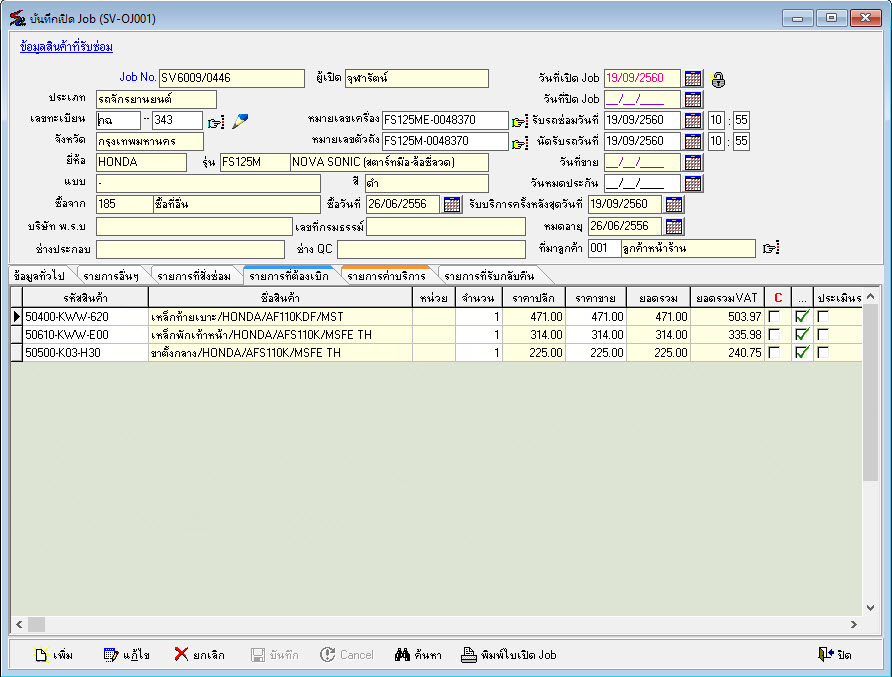Open calendar for หมดอายุ date

[674, 226]
